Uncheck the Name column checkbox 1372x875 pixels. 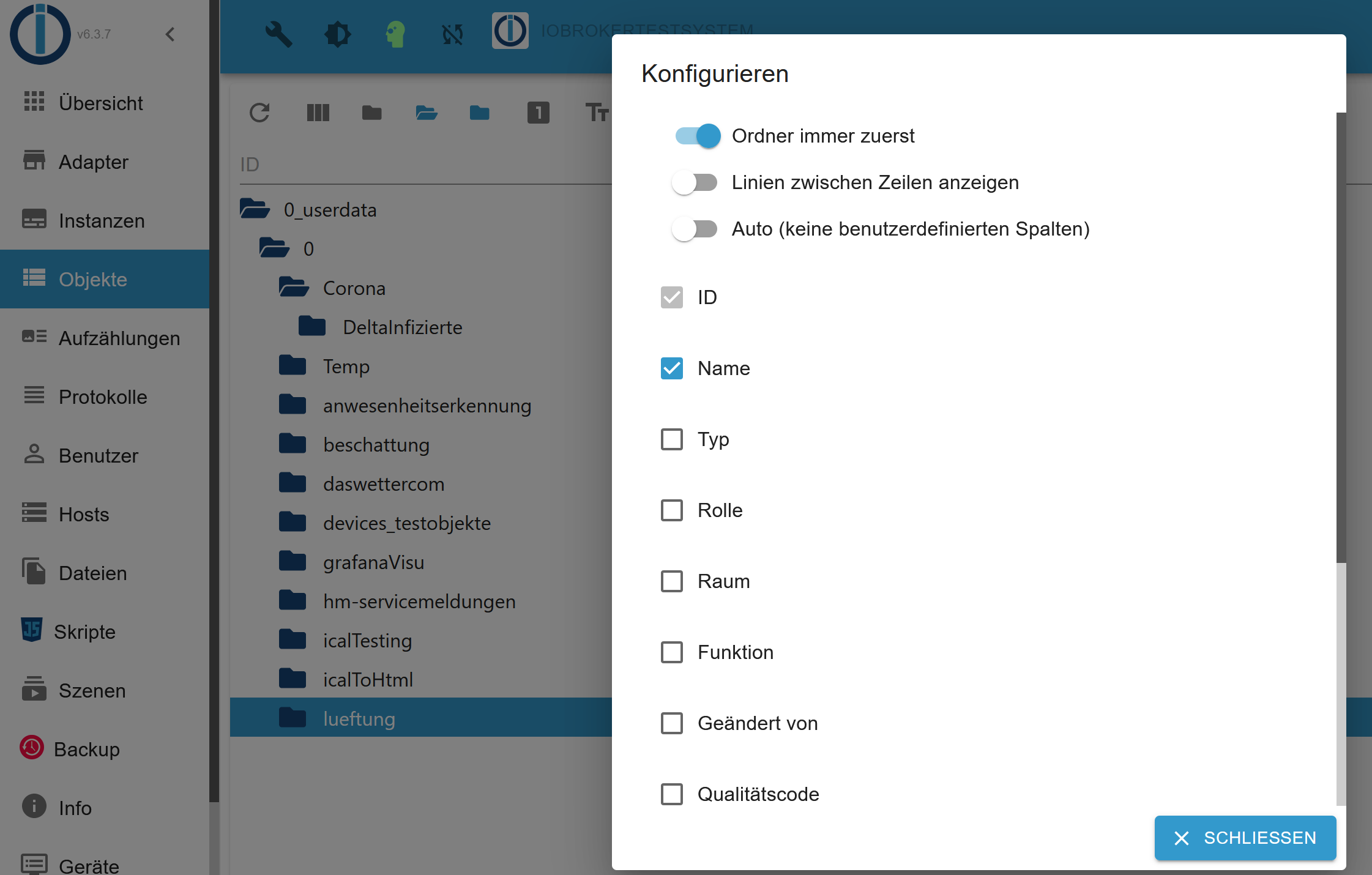[x=672, y=368]
